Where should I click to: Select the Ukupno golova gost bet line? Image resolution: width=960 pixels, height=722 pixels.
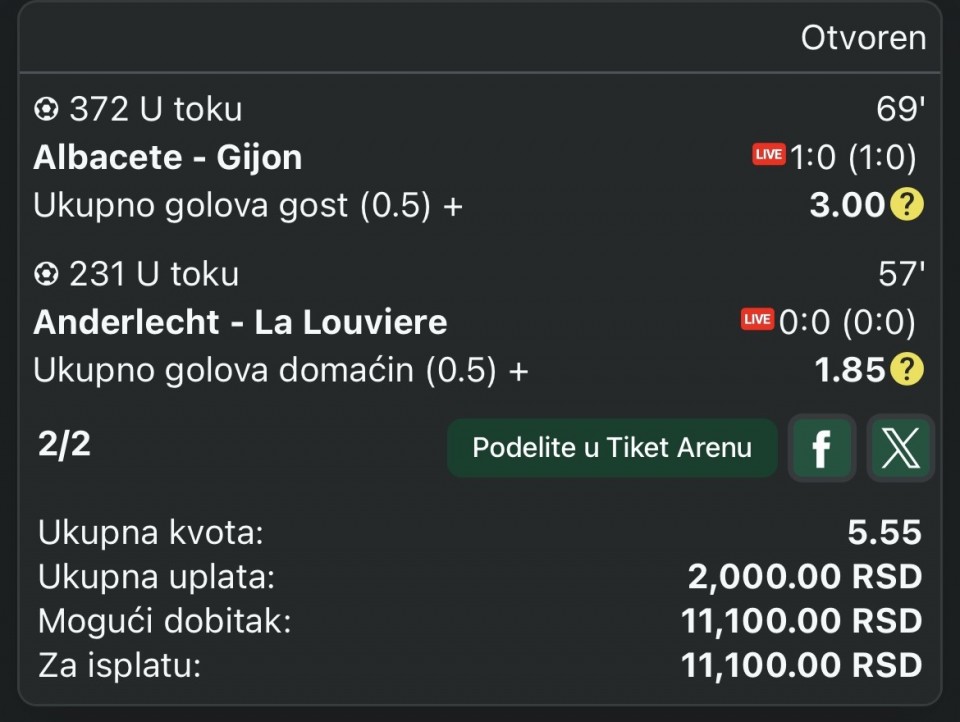coord(248,205)
